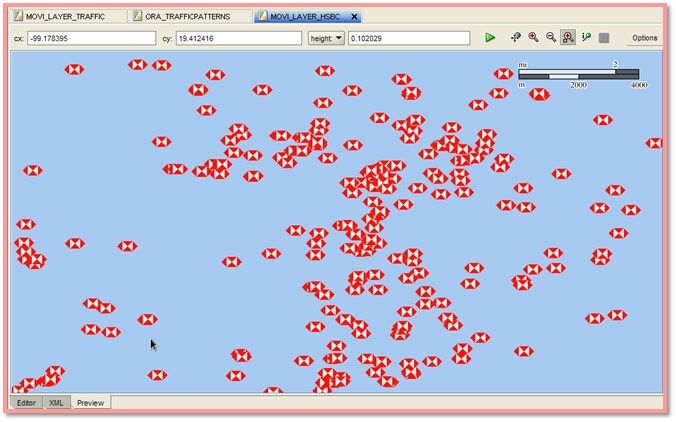Click the "mi" scale bar unit label
This screenshot has height=422, width=676.
[x=523, y=65]
